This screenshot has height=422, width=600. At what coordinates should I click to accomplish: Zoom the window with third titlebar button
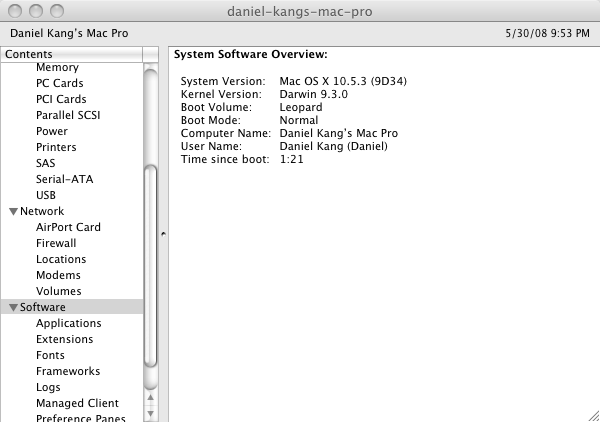[x=57, y=11]
